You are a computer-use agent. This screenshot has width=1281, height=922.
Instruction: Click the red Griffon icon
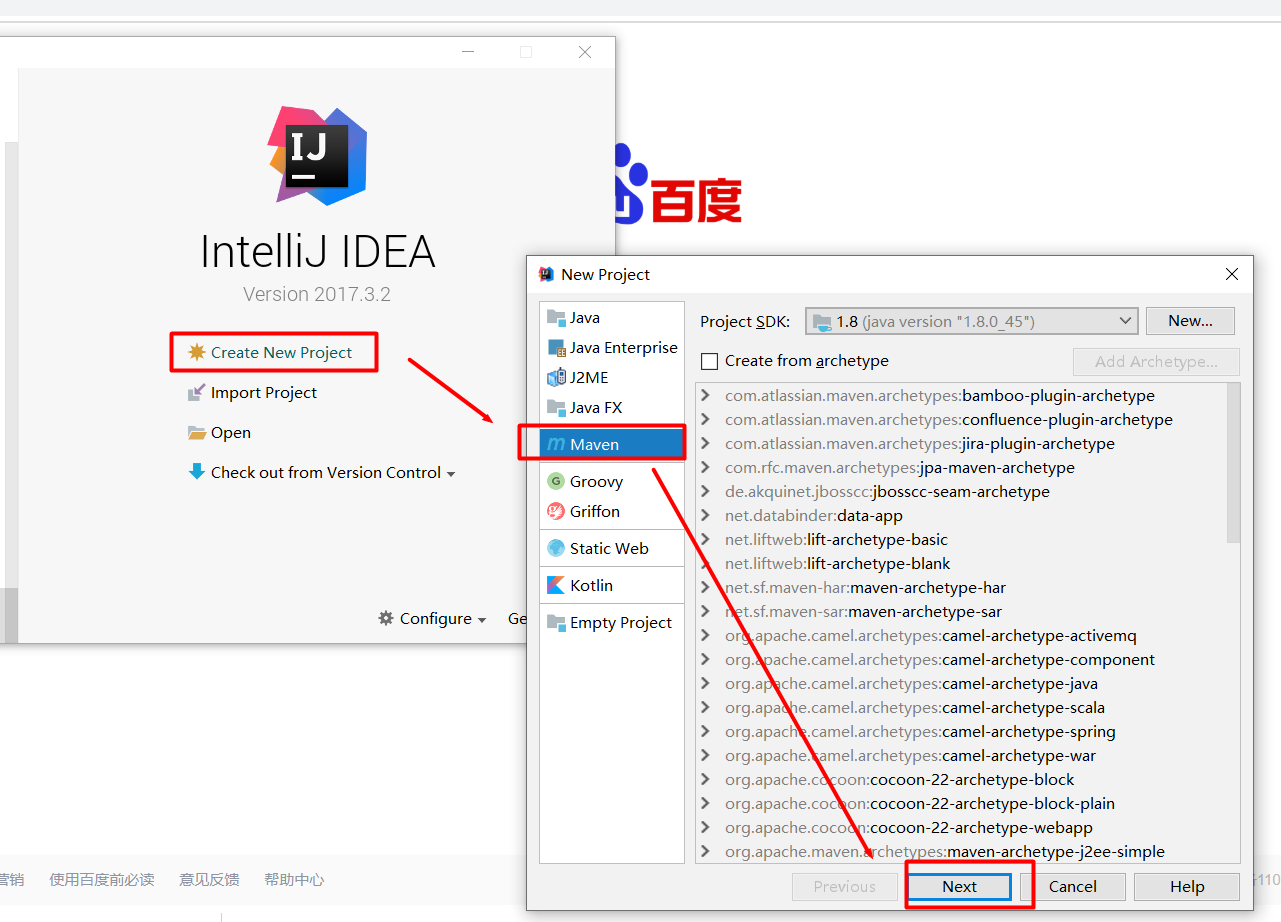click(x=556, y=512)
